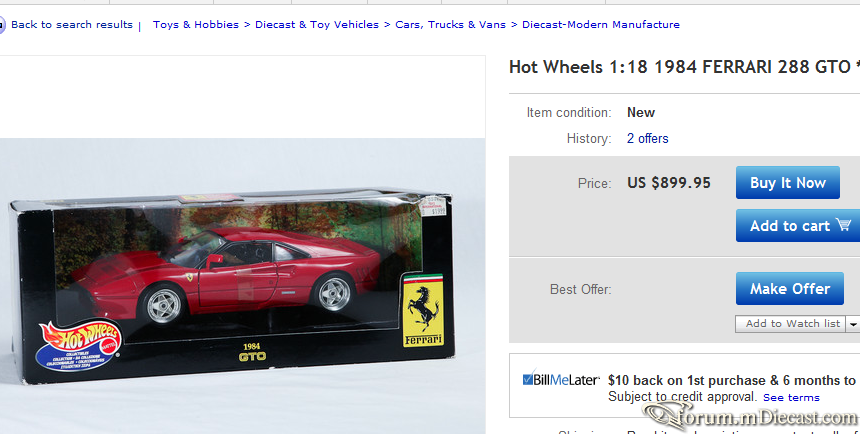Click the shopping cart icon on Add to cart

[843, 224]
